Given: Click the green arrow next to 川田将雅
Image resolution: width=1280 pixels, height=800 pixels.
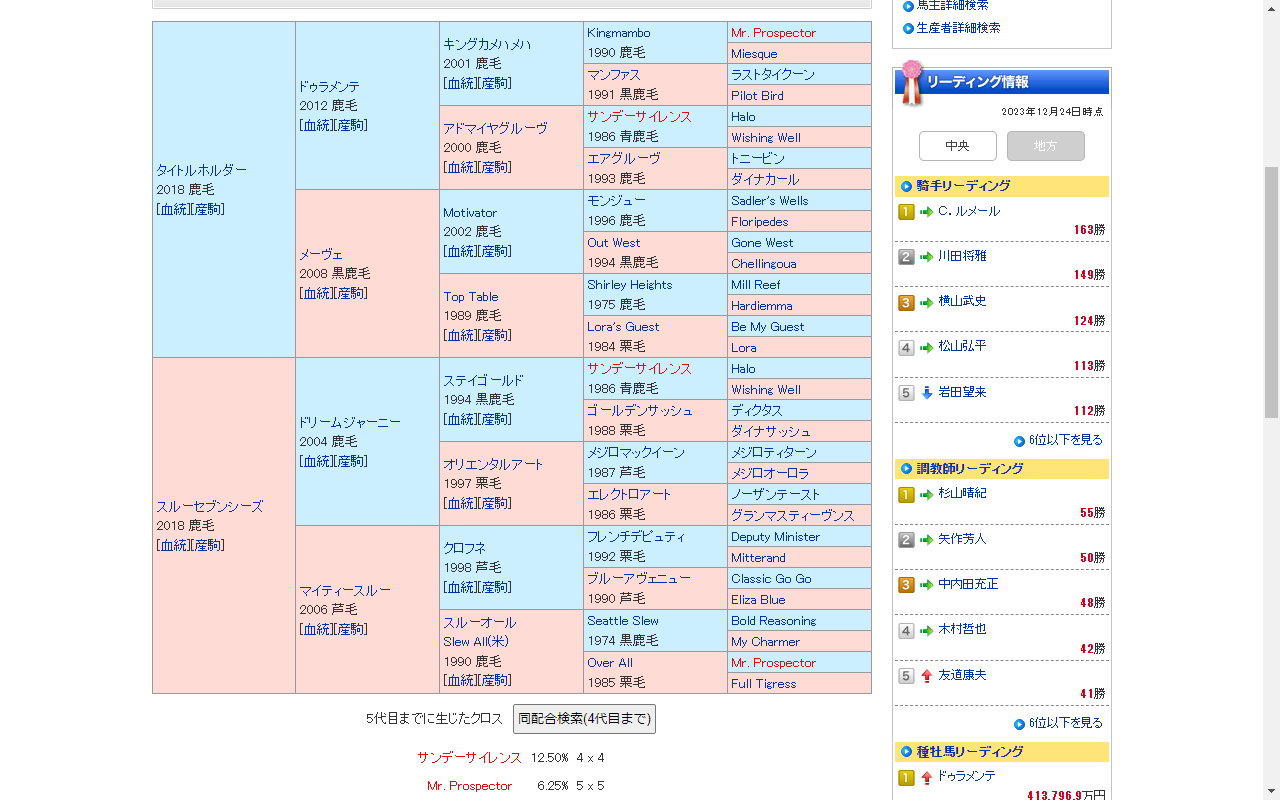Looking at the screenshot, I should 927,257.
